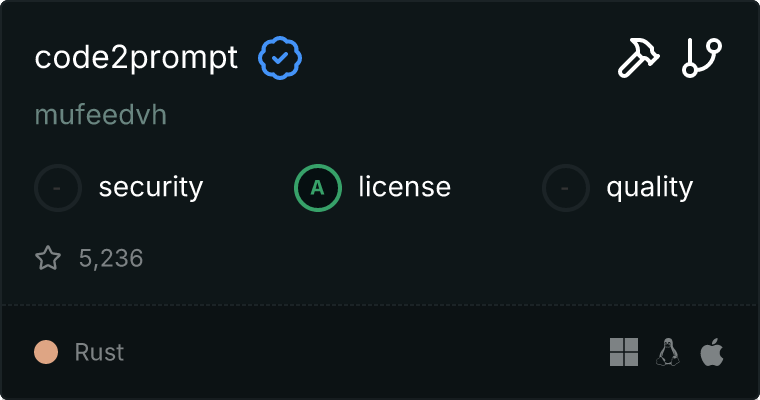This screenshot has height=400, width=760.
Task: Click the hammer tools icon
Action: point(637,59)
